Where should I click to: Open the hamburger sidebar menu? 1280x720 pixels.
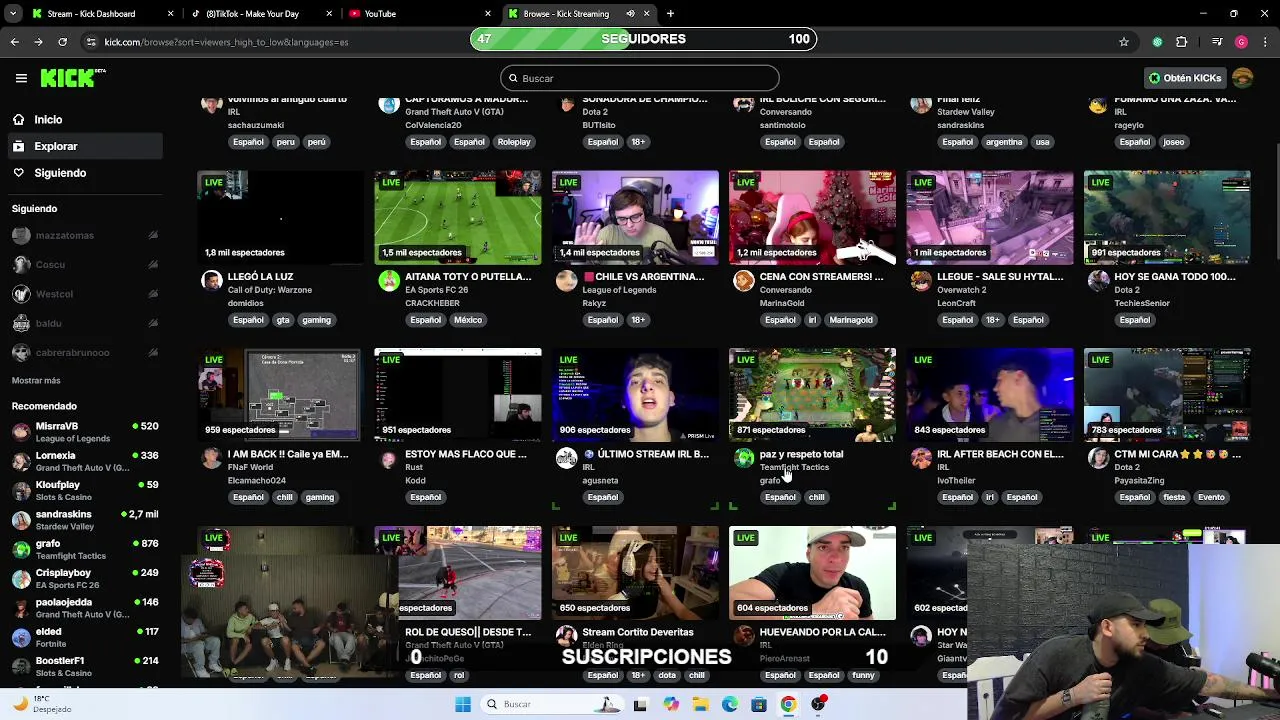pos(21,78)
